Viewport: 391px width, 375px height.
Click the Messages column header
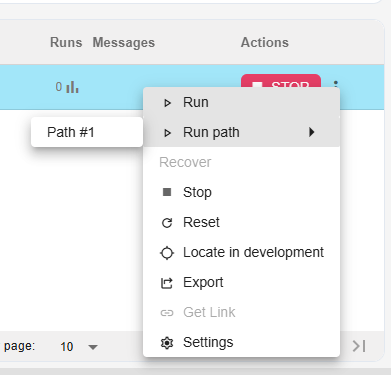click(124, 42)
